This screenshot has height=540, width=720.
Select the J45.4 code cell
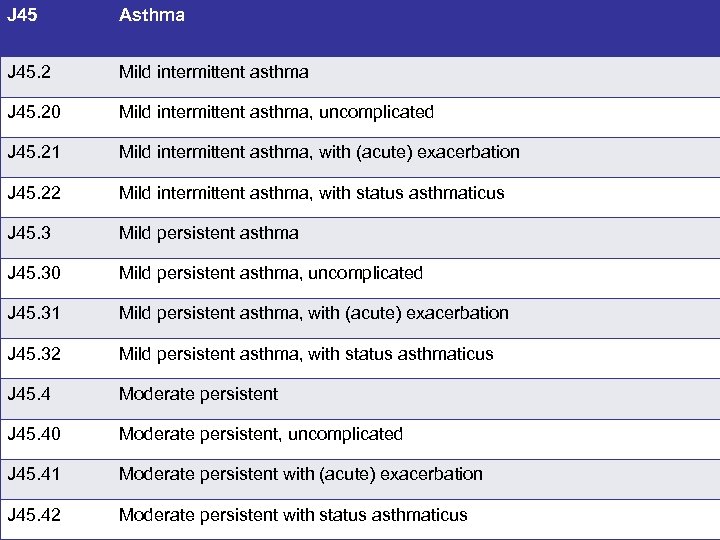tap(29, 394)
